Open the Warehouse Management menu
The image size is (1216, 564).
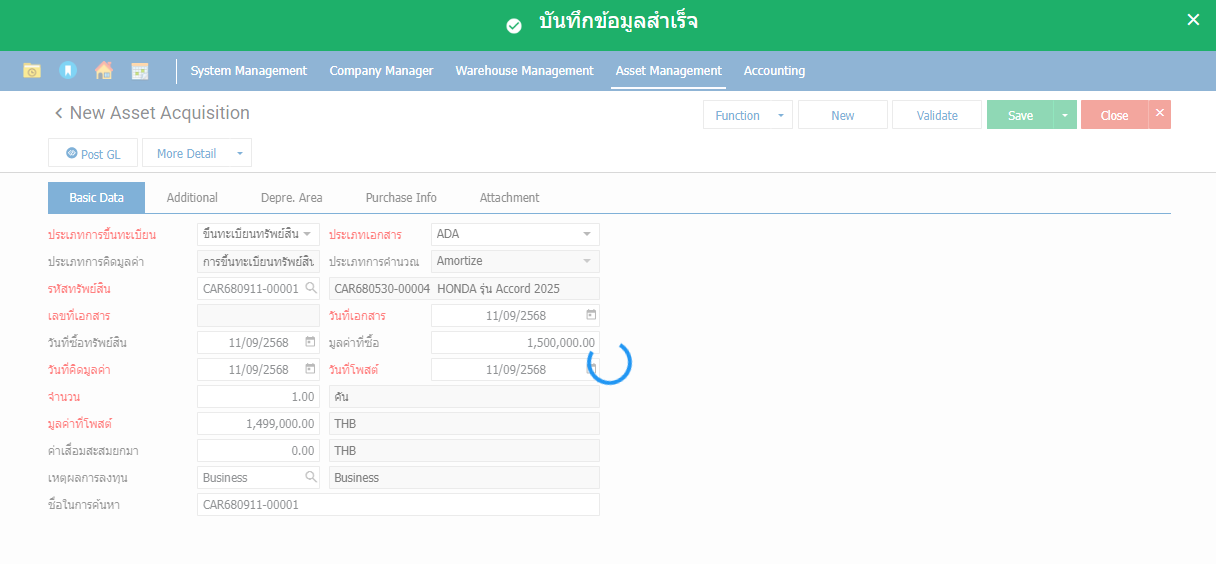[x=524, y=71]
